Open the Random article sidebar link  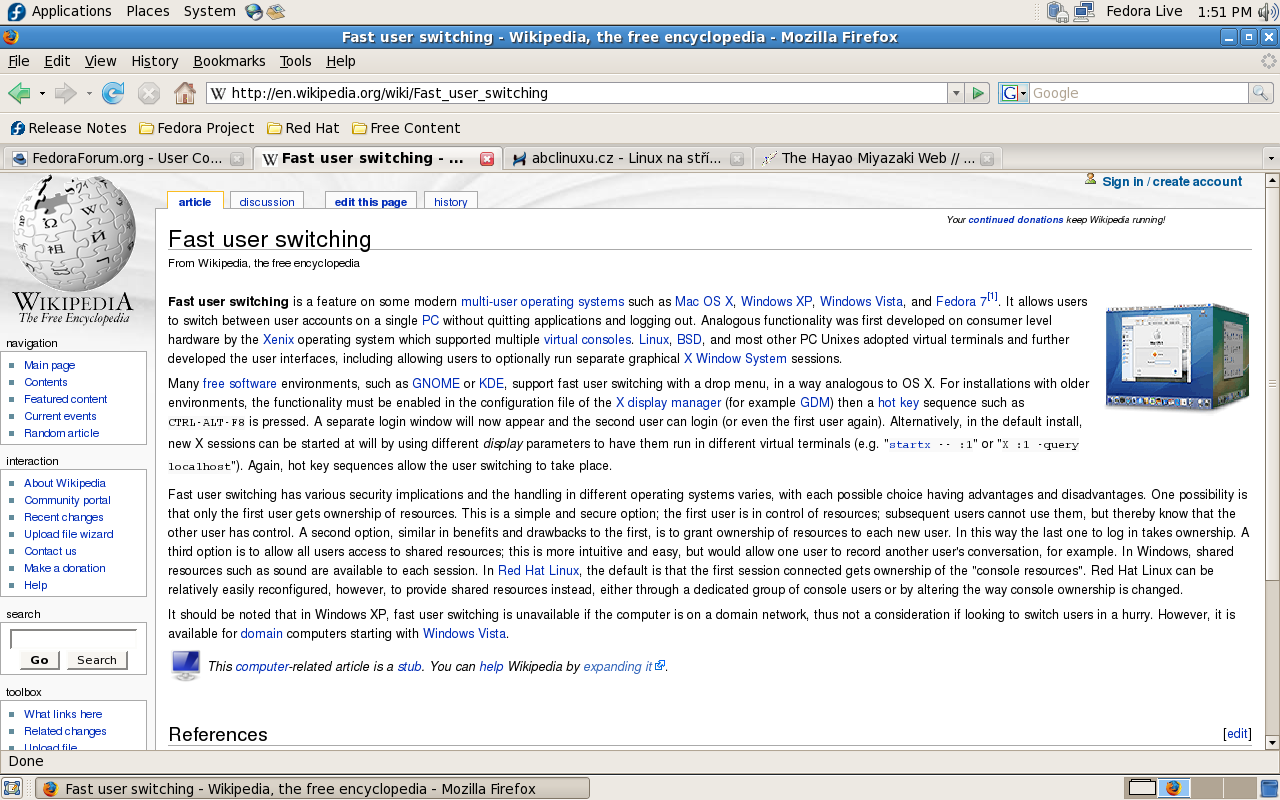(62, 433)
